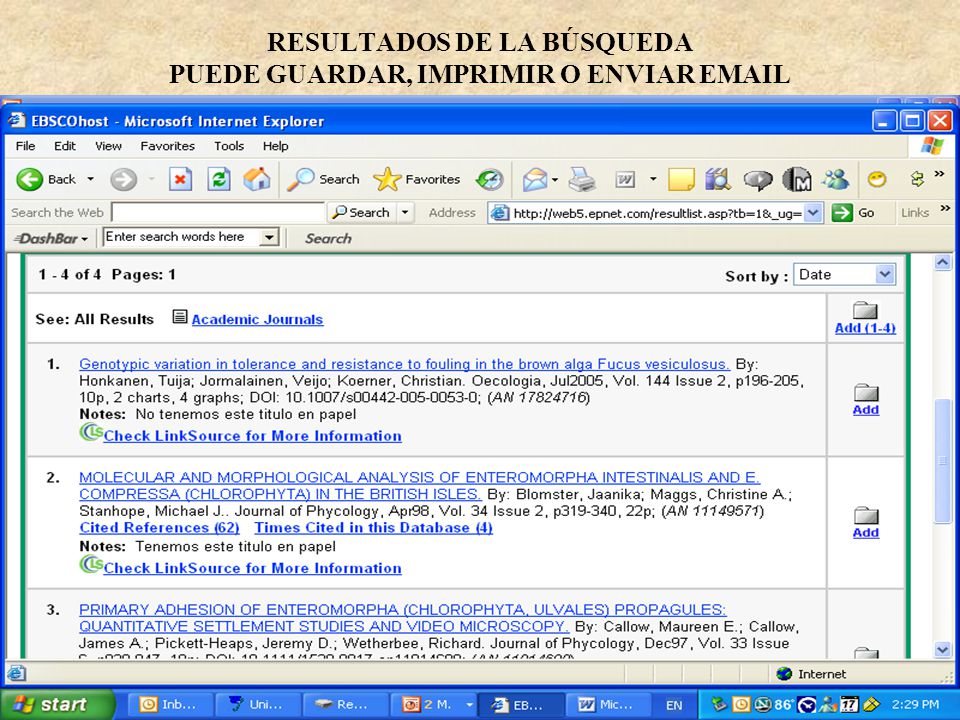The height and width of the screenshot is (720, 960).
Task: Open the Search the Web options dropdown
Action: coord(405,213)
